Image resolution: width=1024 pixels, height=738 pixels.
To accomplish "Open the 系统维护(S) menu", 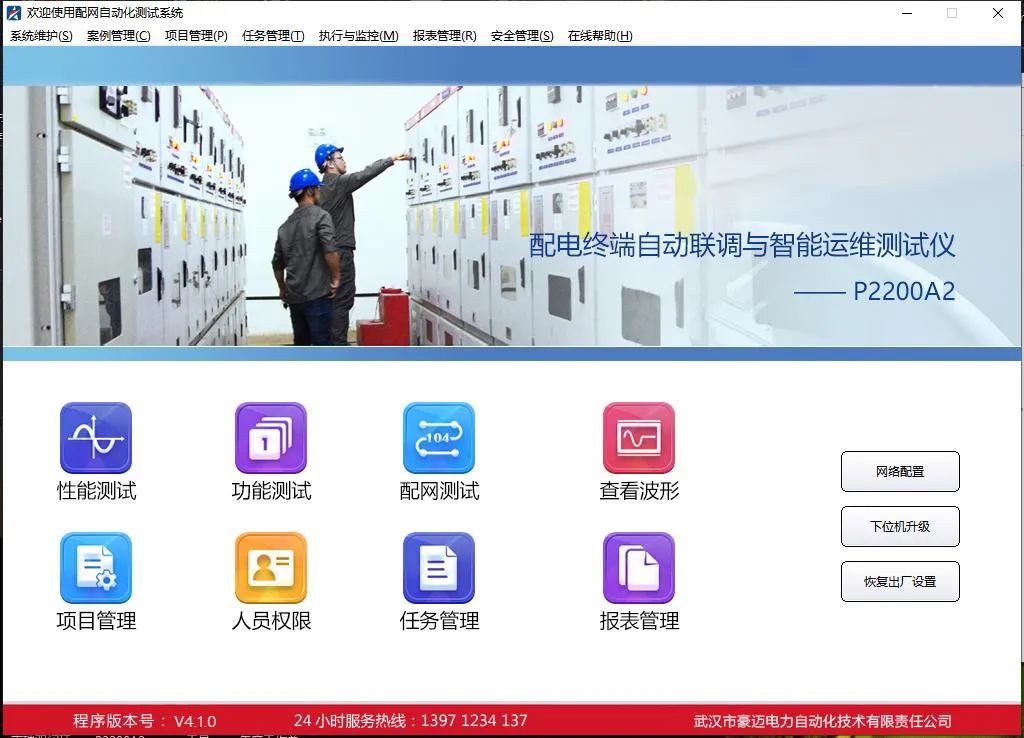I will [41, 36].
